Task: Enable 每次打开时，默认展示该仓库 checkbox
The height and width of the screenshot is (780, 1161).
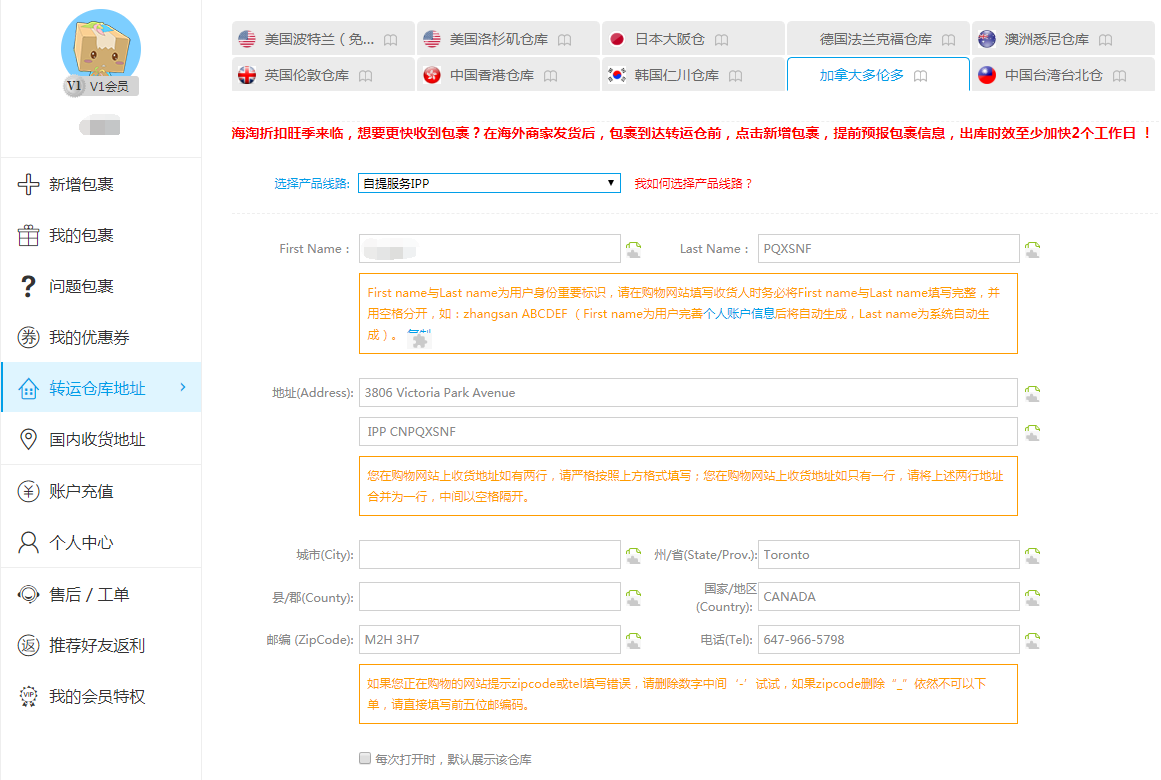Action: coord(364,759)
